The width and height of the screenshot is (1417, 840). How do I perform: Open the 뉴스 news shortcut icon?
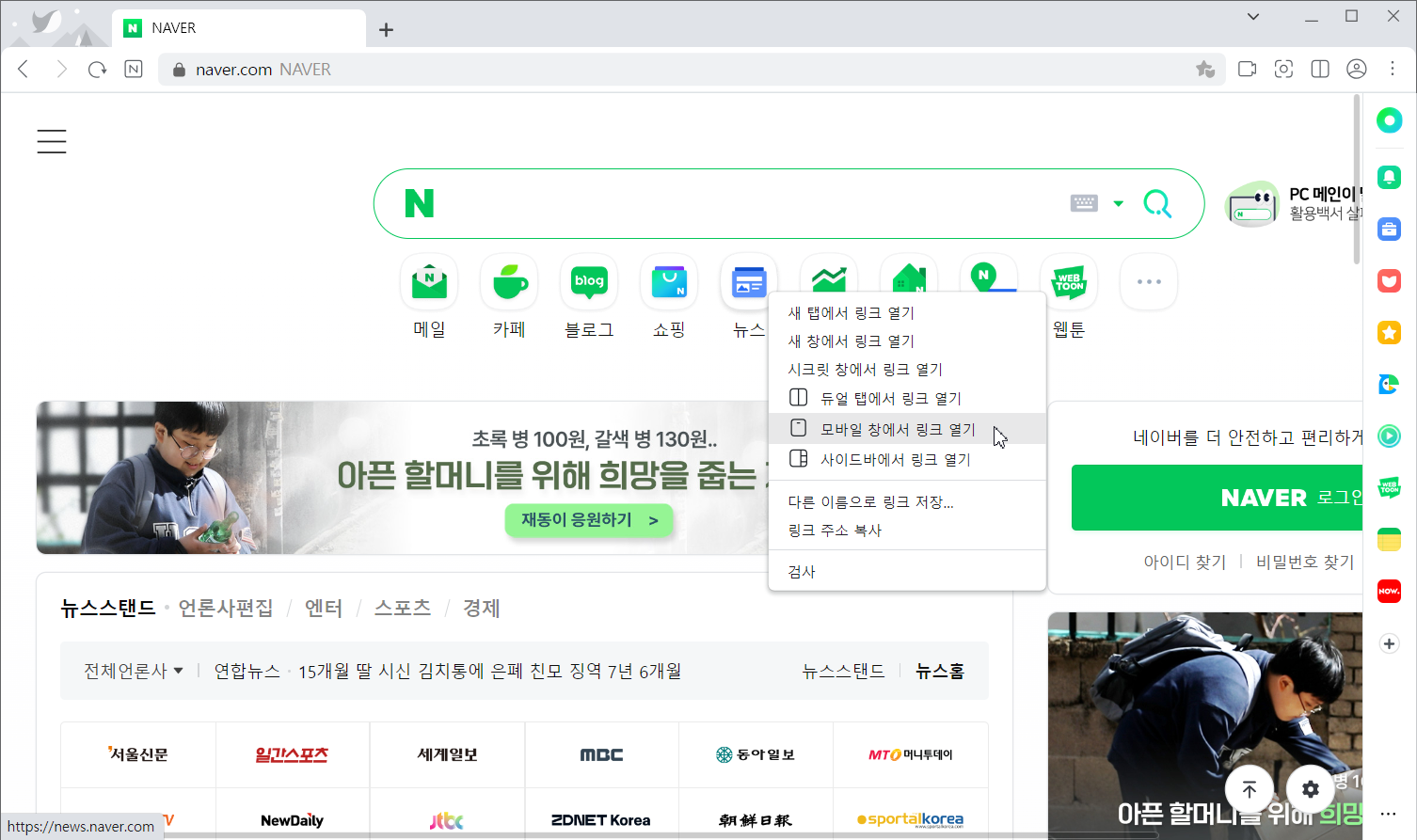[x=749, y=281]
